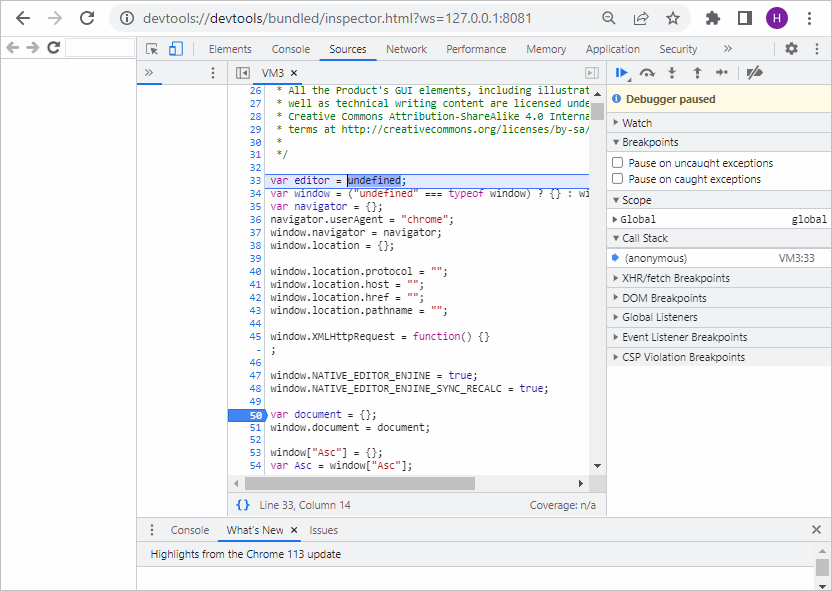This screenshot has height=591, width=832.
Task: Step into next function call
Action: [672, 73]
